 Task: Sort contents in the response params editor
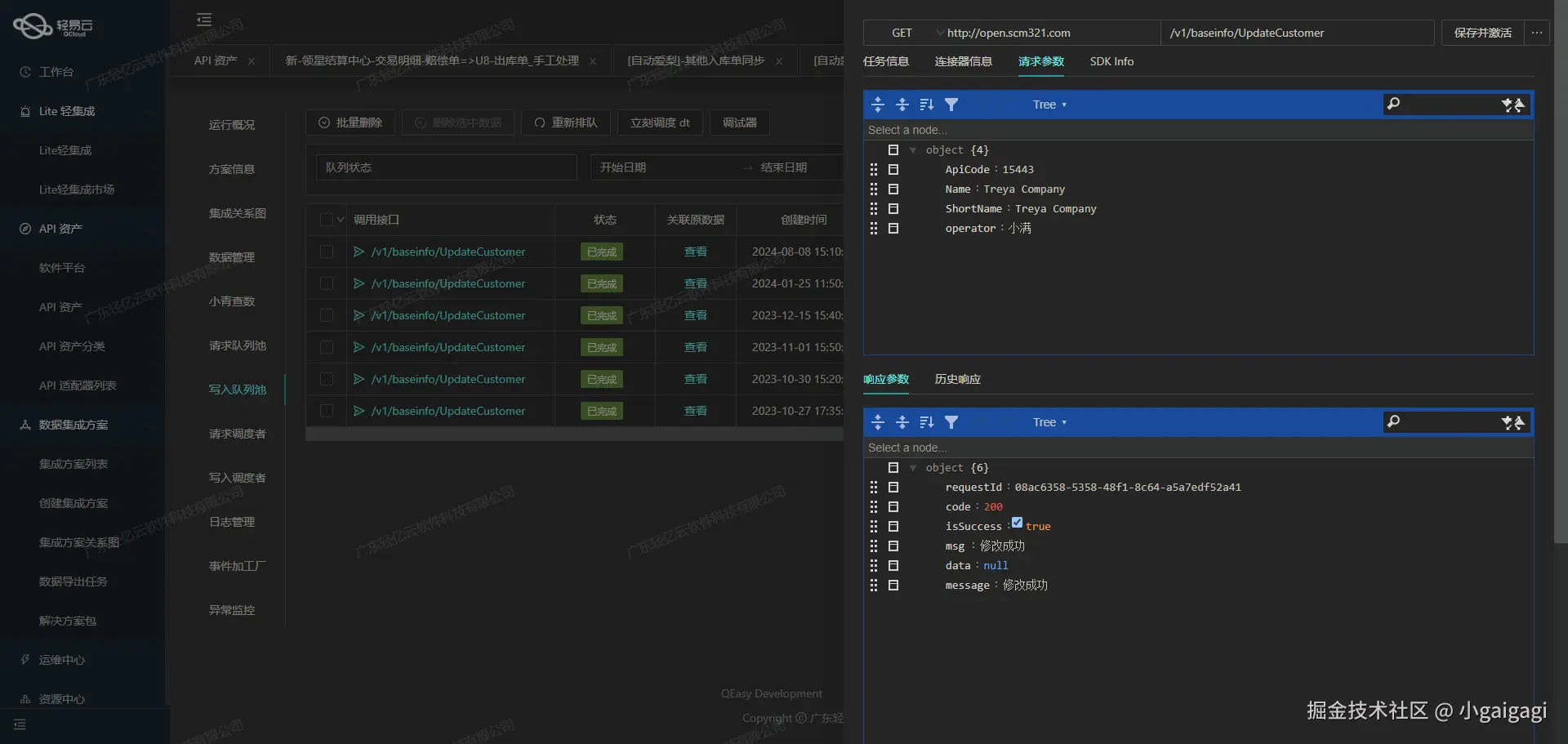(x=927, y=422)
